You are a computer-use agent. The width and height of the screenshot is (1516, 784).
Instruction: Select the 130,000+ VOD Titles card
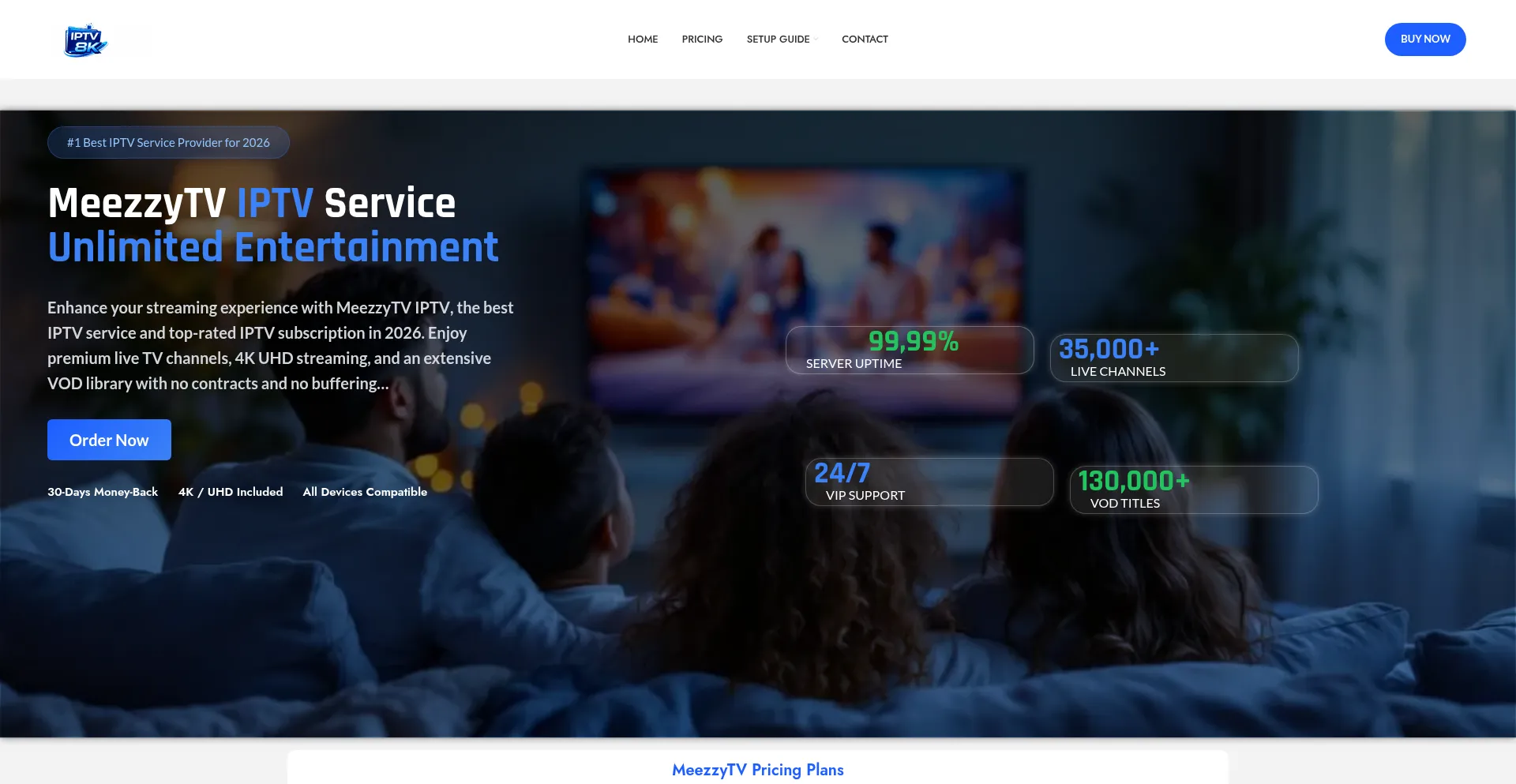1194,490
